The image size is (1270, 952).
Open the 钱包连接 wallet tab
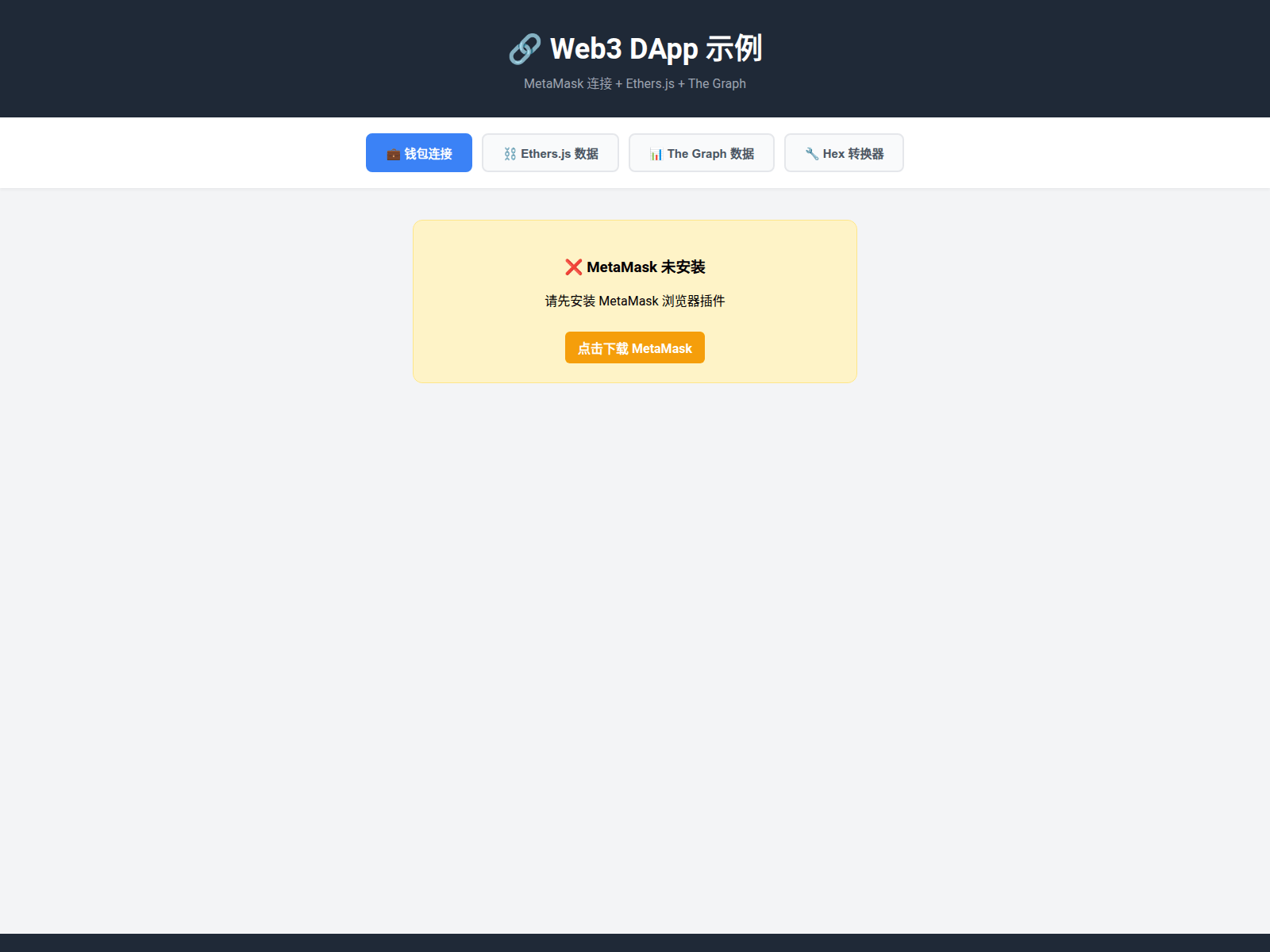point(419,153)
